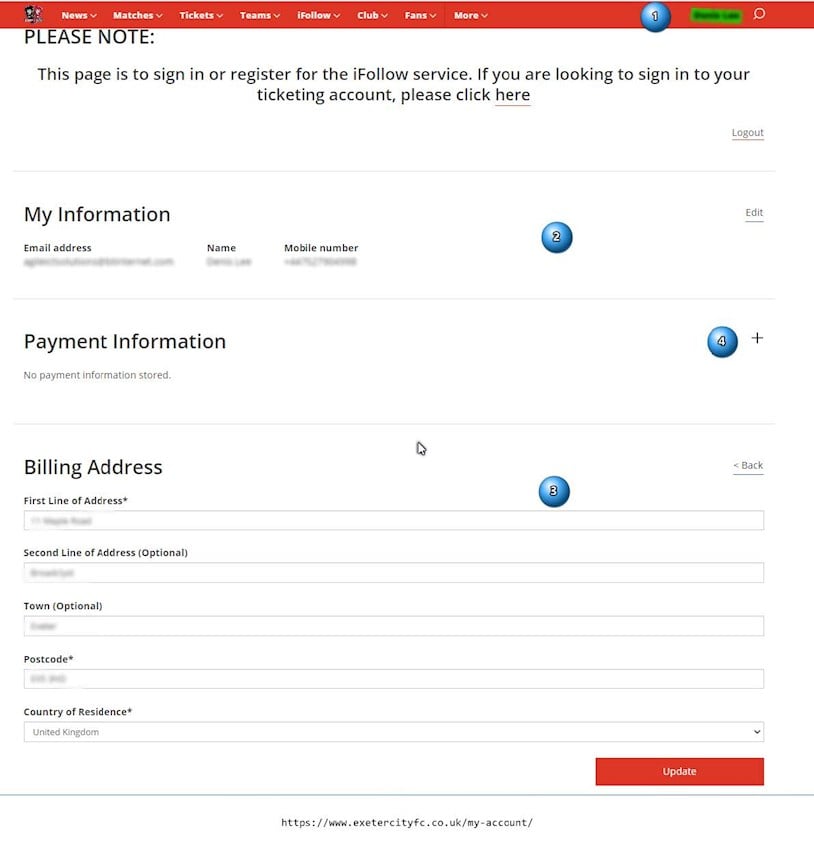Image resolution: width=814 pixels, height=850 pixels.
Task: Click the 'Mobile number' label
Action: (321, 248)
